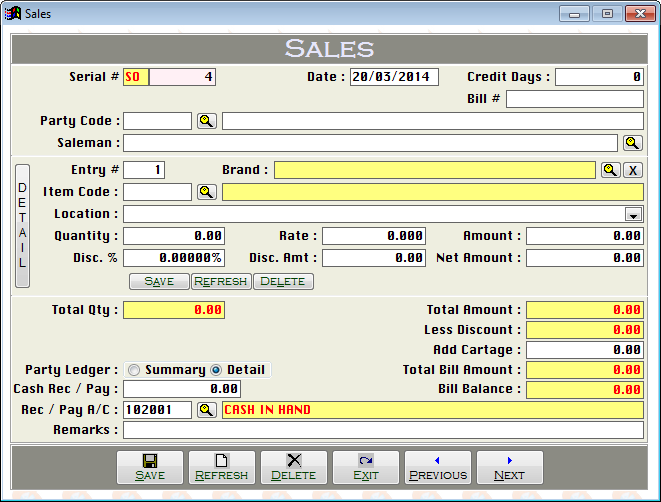
Task: Refresh the sales form from bottom toolbar
Action: 222,467
